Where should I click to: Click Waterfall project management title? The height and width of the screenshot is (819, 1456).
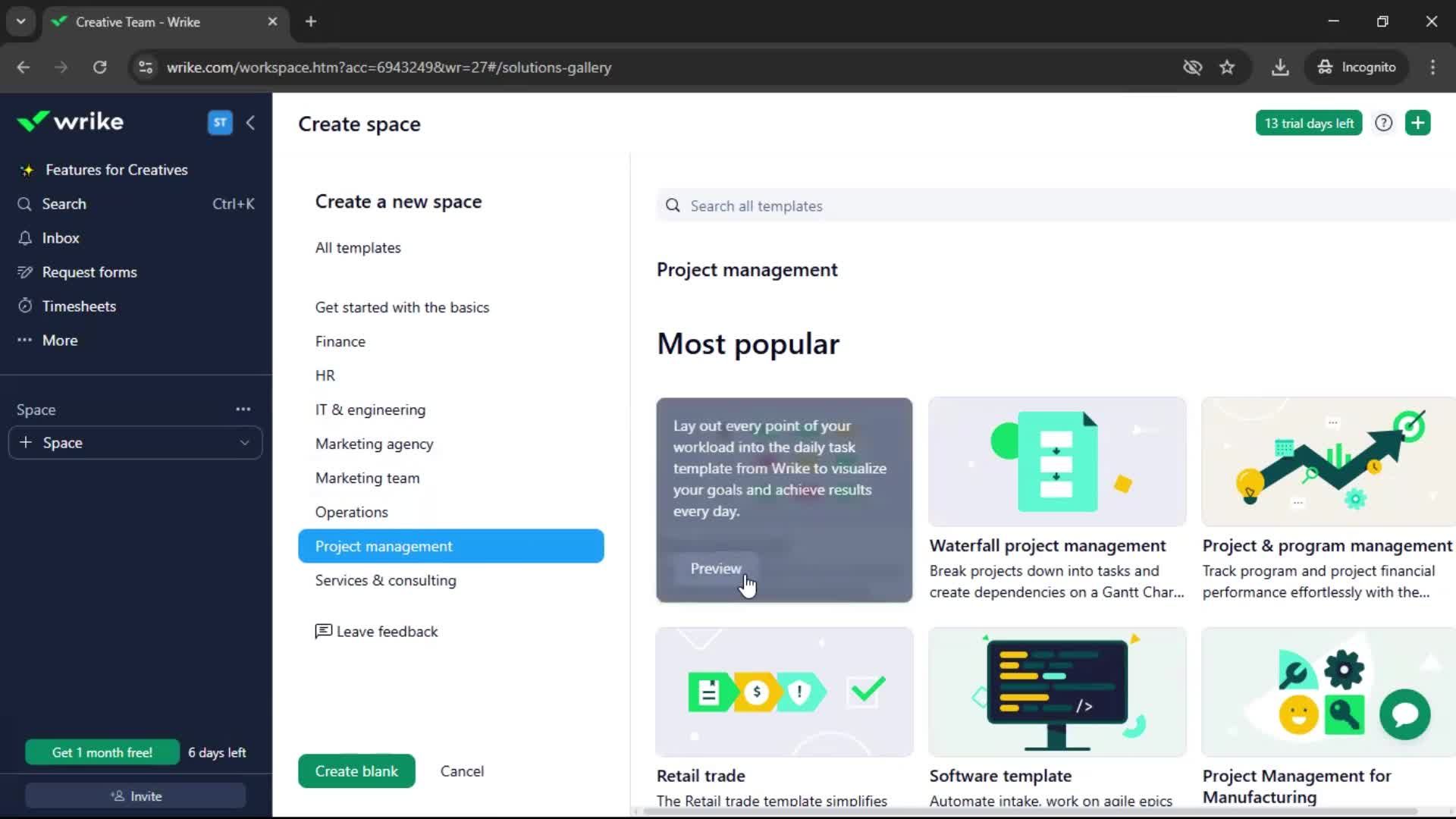pos(1047,546)
